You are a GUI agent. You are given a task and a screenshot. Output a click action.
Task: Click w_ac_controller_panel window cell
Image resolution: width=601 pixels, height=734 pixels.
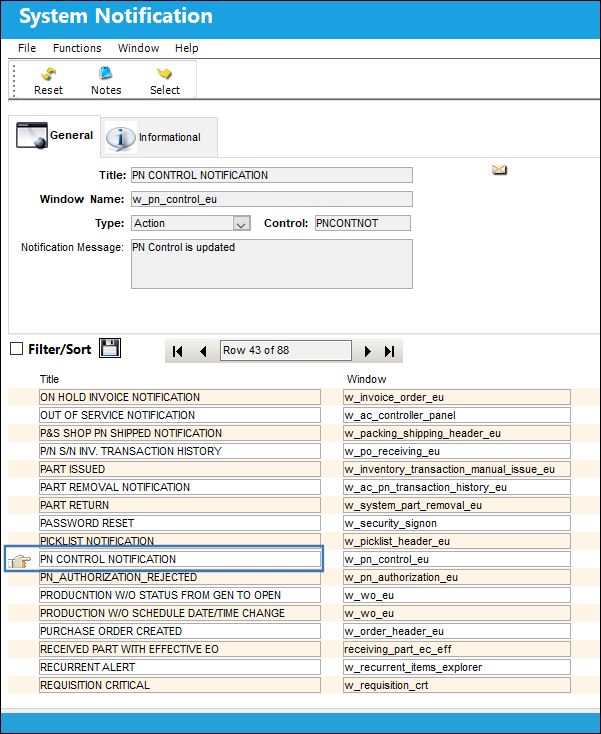457,415
